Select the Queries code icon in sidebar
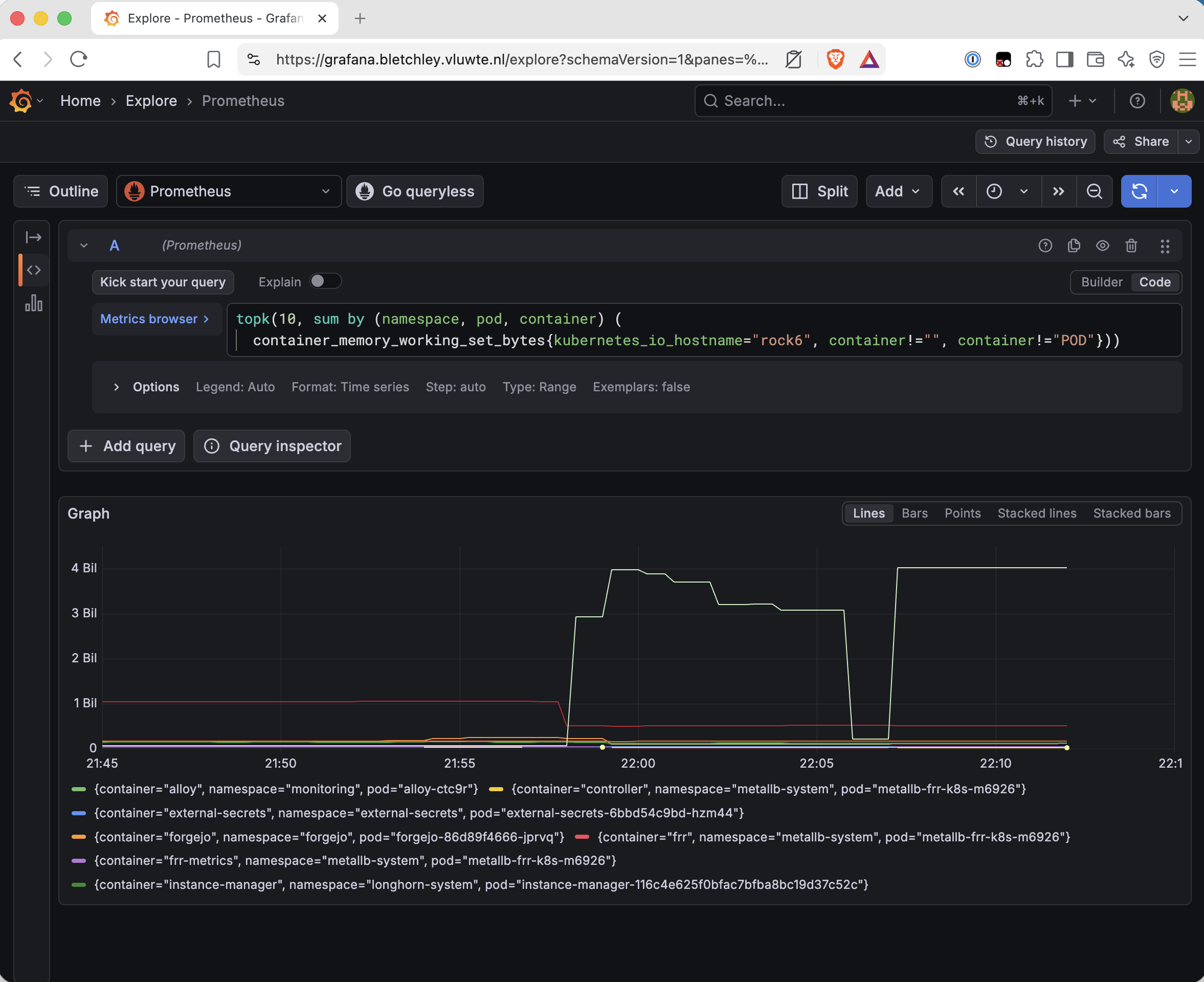Viewport: 1204px width, 982px height. (34, 270)
